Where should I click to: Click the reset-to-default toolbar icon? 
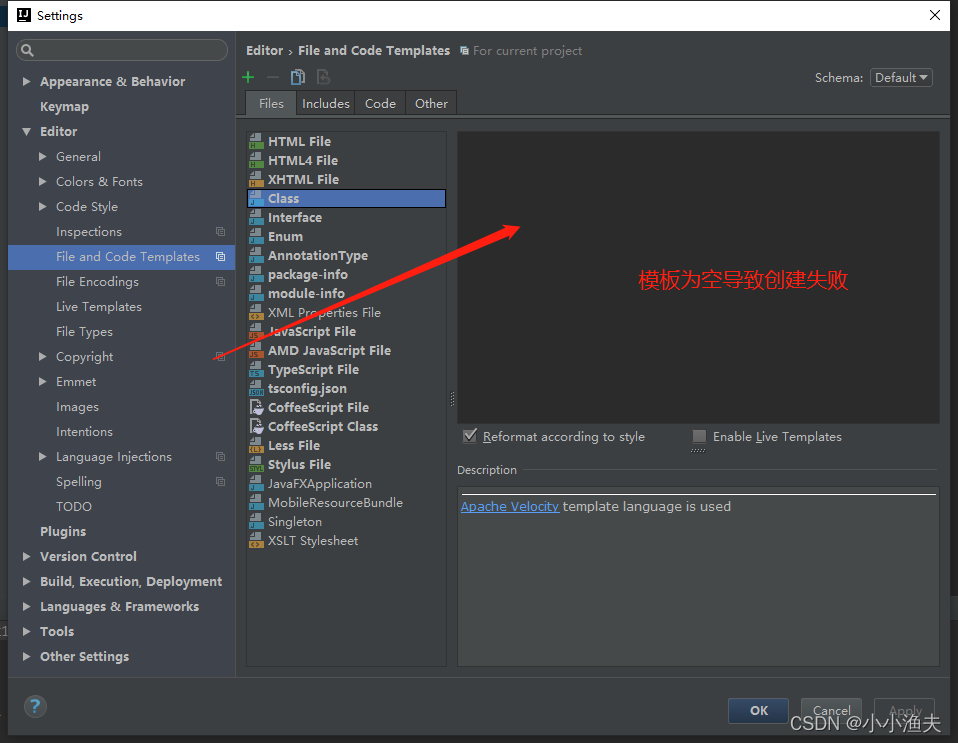point(323,77)
